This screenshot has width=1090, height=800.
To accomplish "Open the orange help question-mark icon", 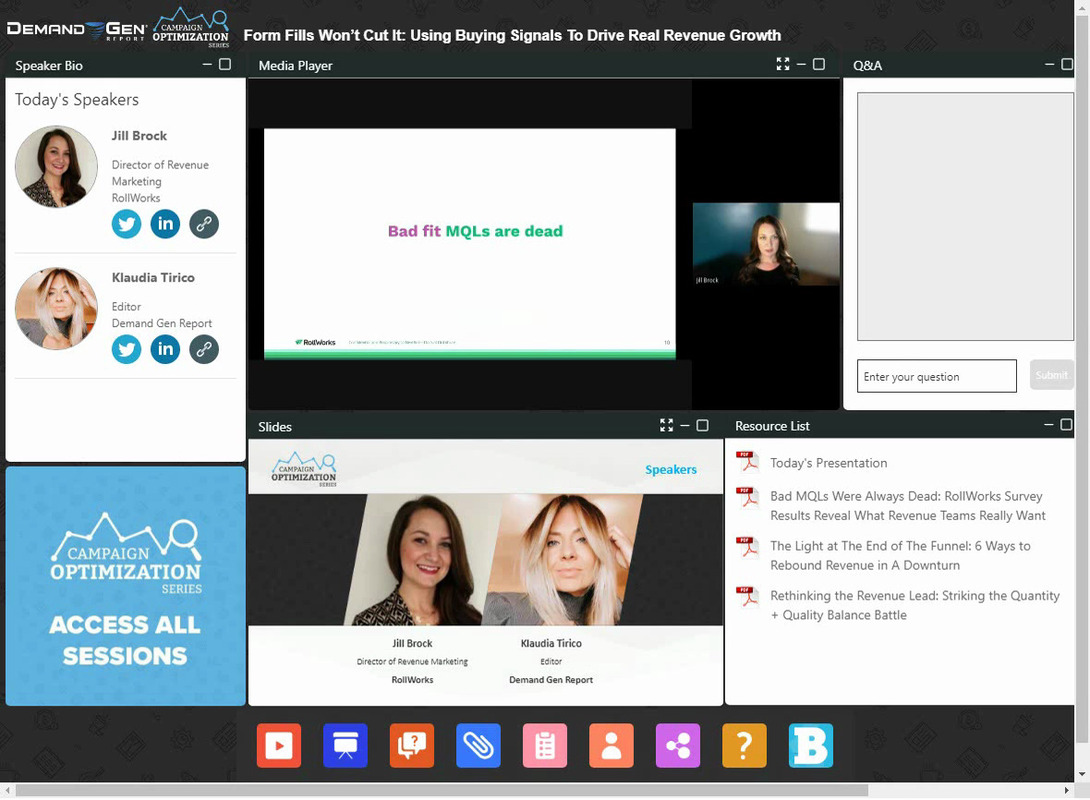I will 744,746.
